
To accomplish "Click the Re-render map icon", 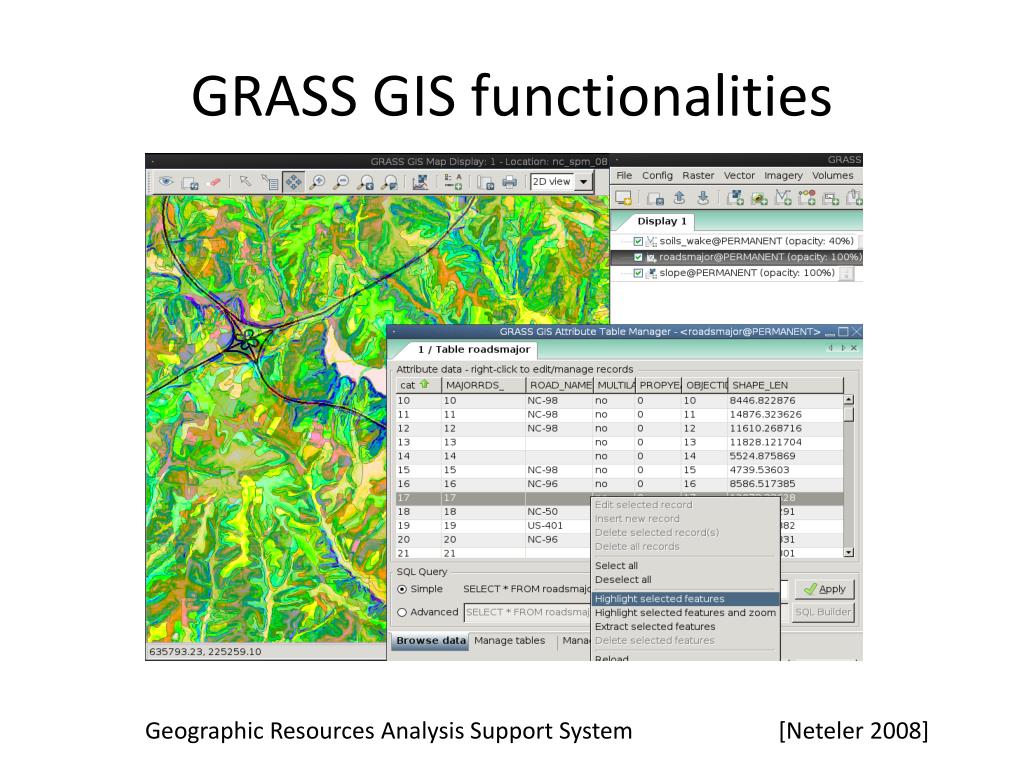I will 190,183.
